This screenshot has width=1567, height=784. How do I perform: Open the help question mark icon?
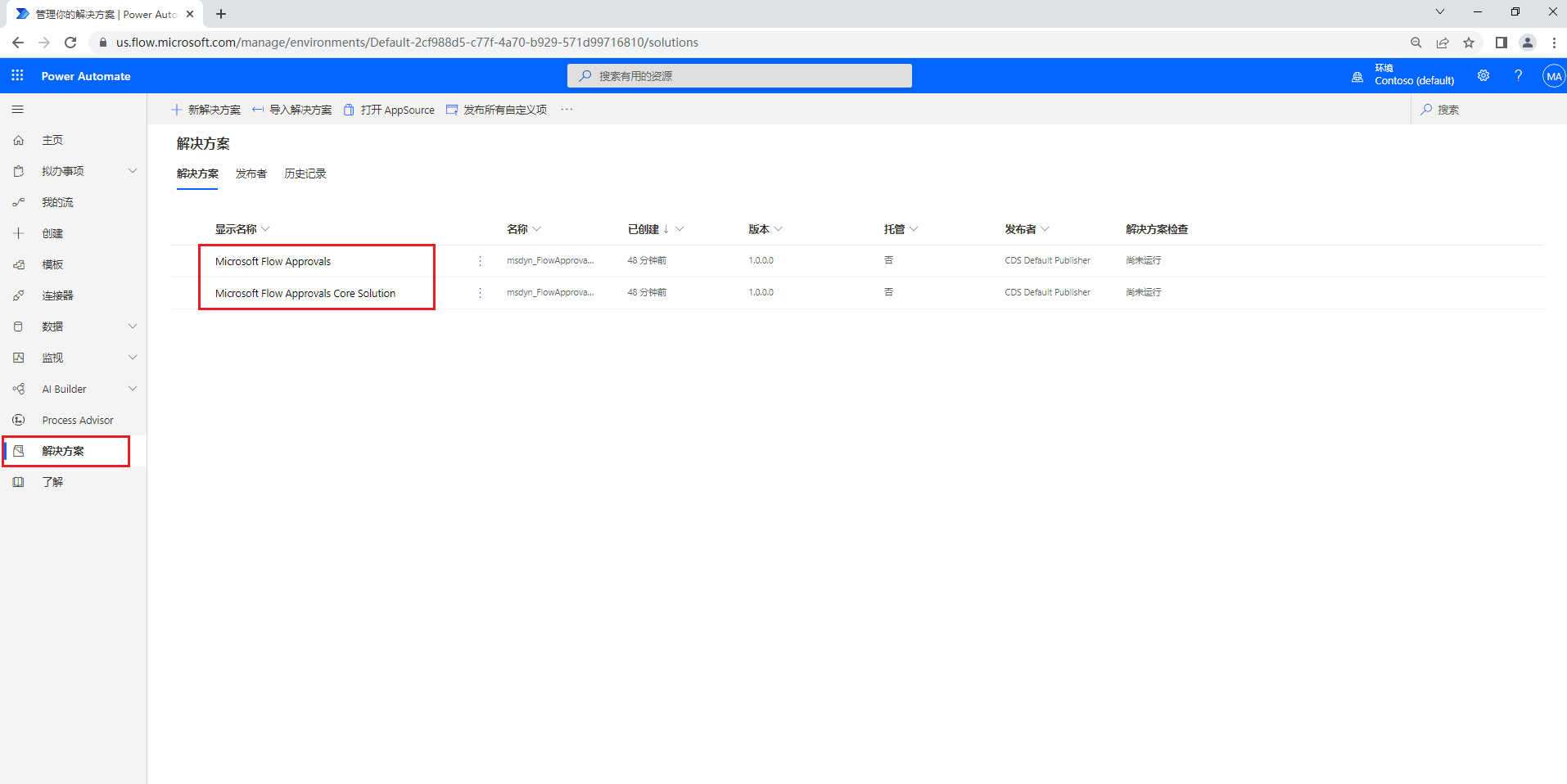pos(1518,75)
